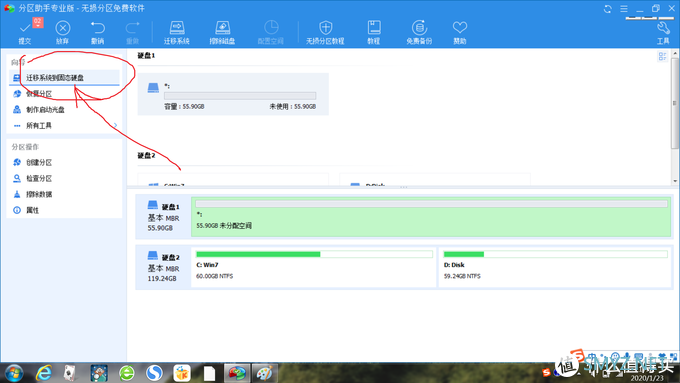Image resolution: width=680 pixels, height=383 pixels.
Task: Select 55.90GB 未分配空间 bar in disk map
Action: click(x=432, y=216)
